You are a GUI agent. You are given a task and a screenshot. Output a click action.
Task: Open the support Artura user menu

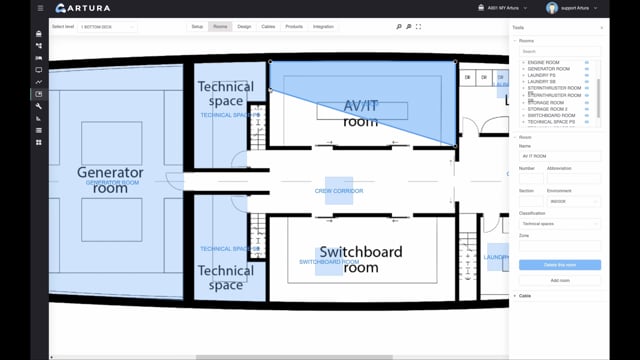click(x=579, y=8)
